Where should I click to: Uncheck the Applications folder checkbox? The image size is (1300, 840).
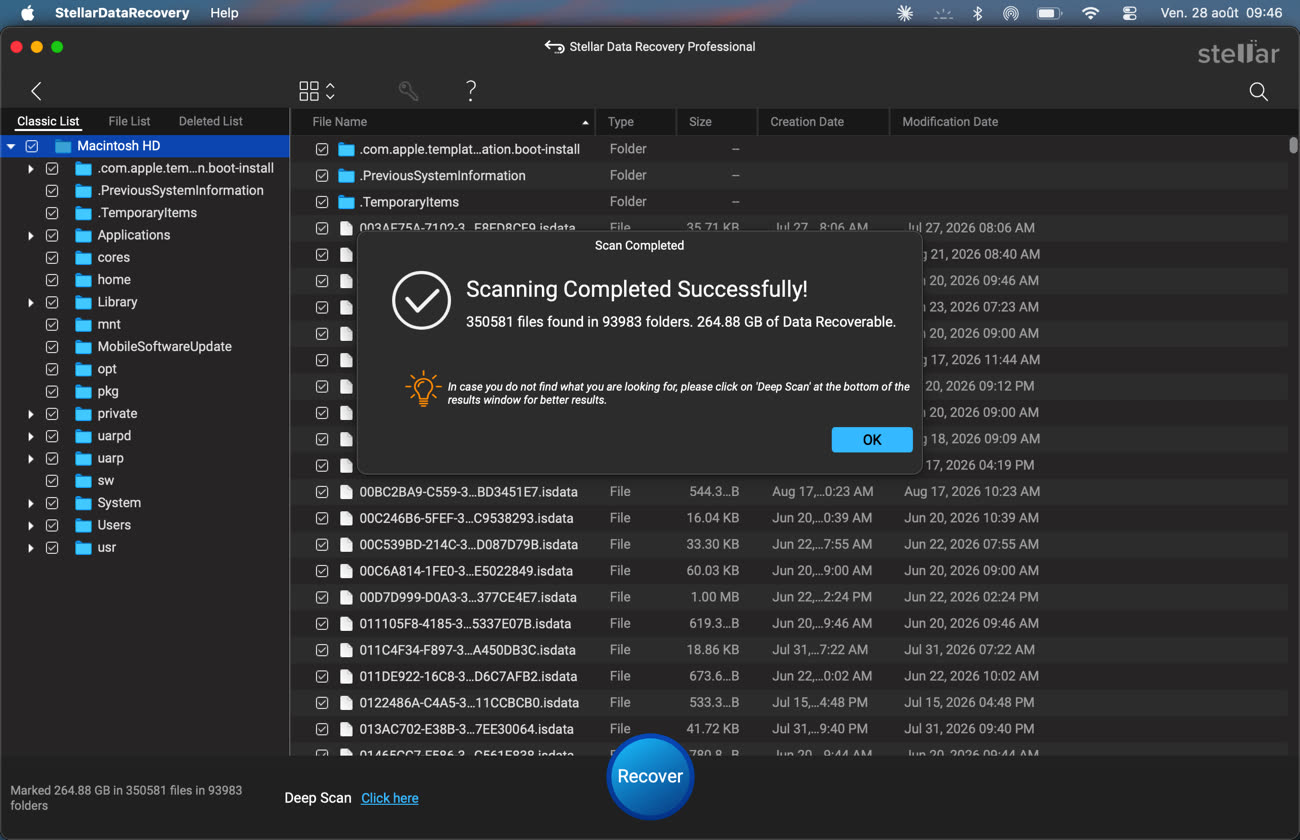[52, 235]
